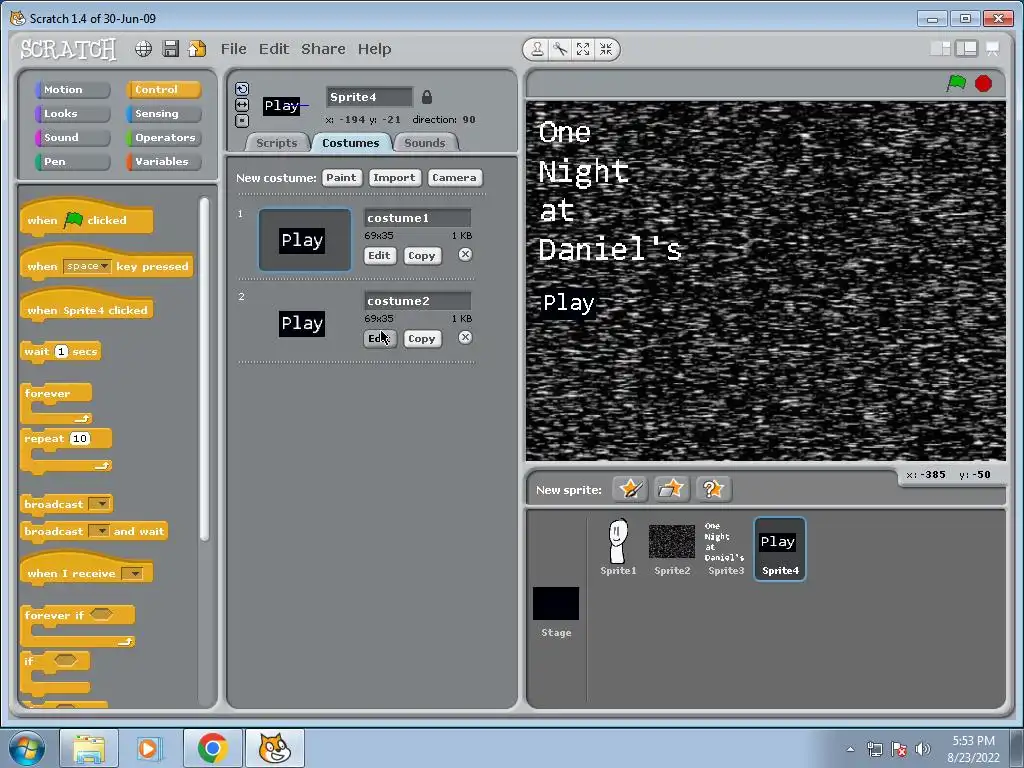Select the delete scissors tool
Screen dimensions: 1024x768
(x=560, y=50)
